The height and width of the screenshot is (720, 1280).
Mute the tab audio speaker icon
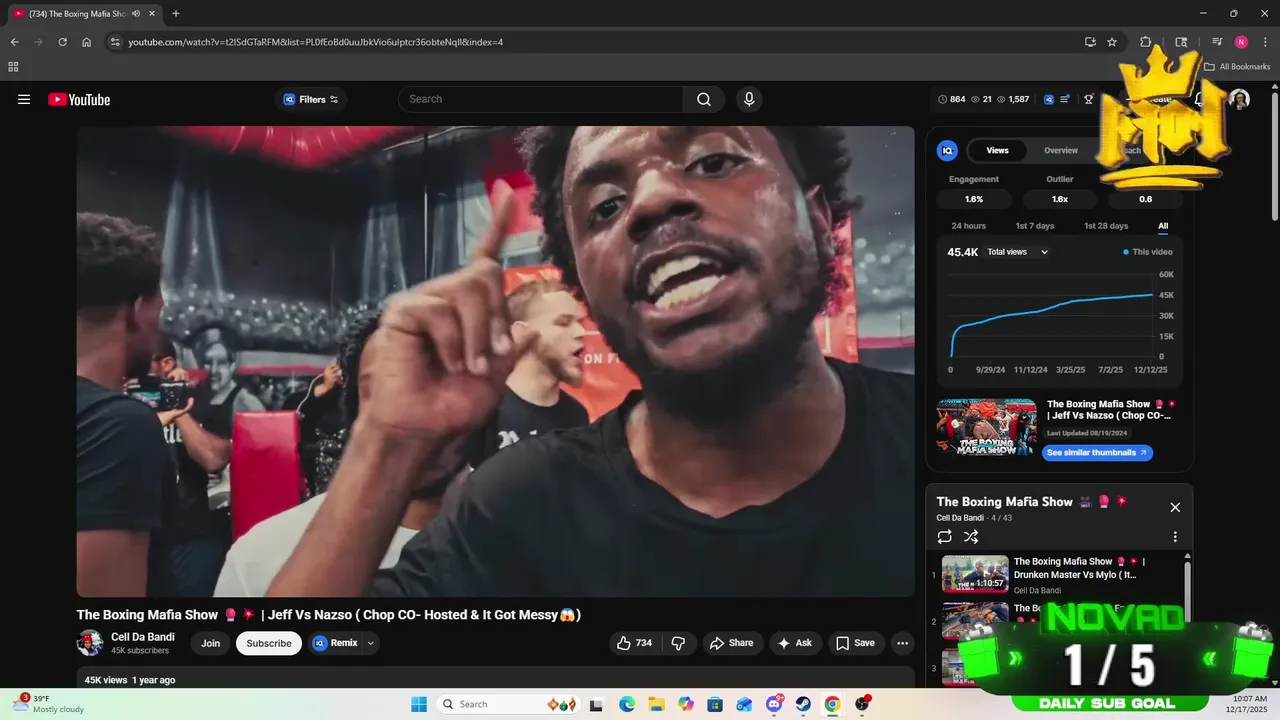point(136,14)
